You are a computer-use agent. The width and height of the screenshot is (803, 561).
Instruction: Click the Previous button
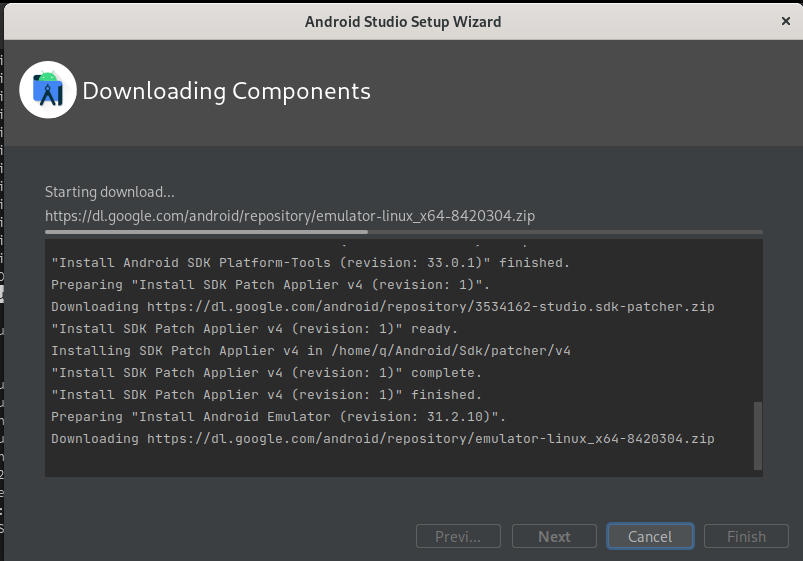click(458, 536)
